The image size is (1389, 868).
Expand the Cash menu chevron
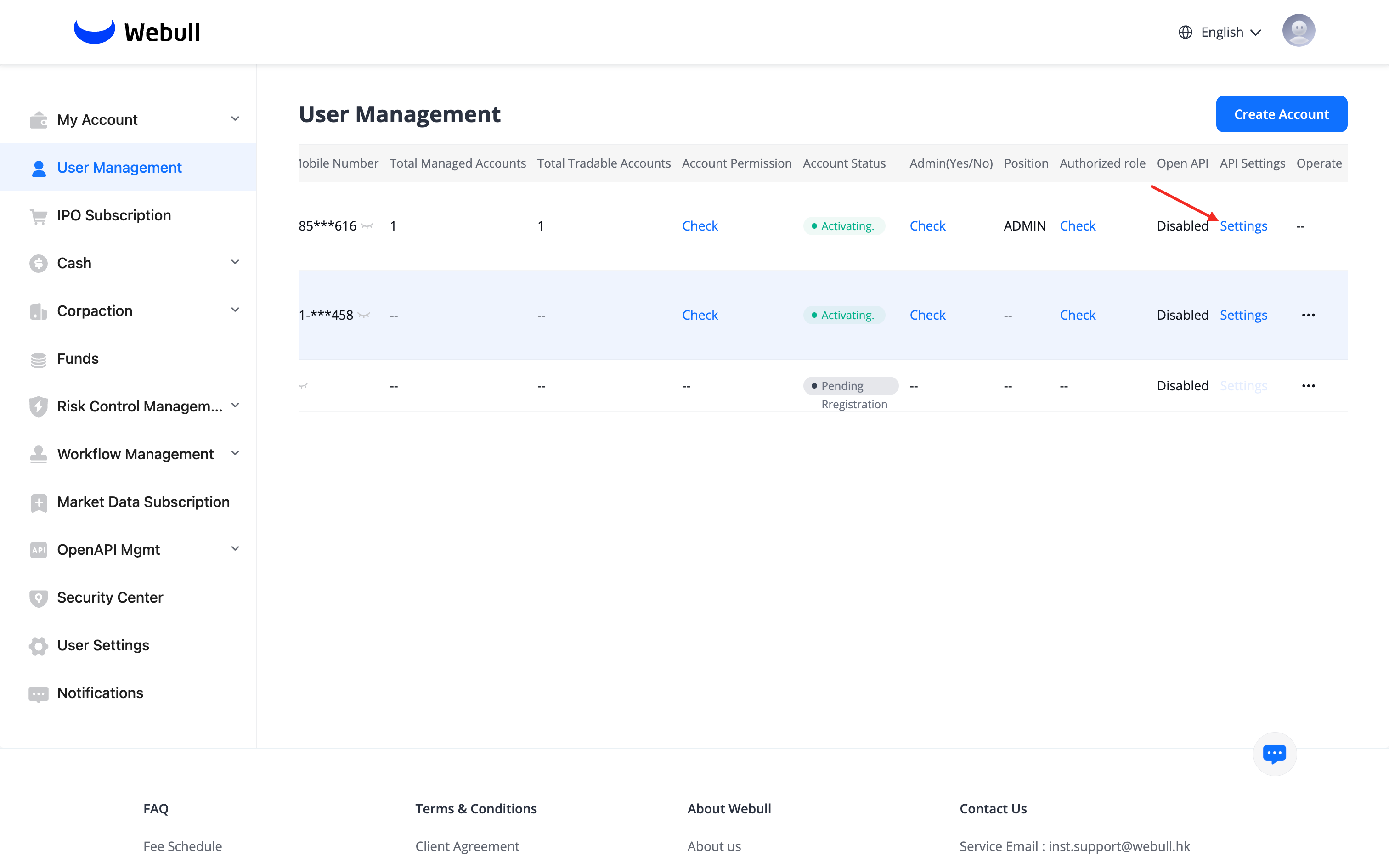[235, 262]
